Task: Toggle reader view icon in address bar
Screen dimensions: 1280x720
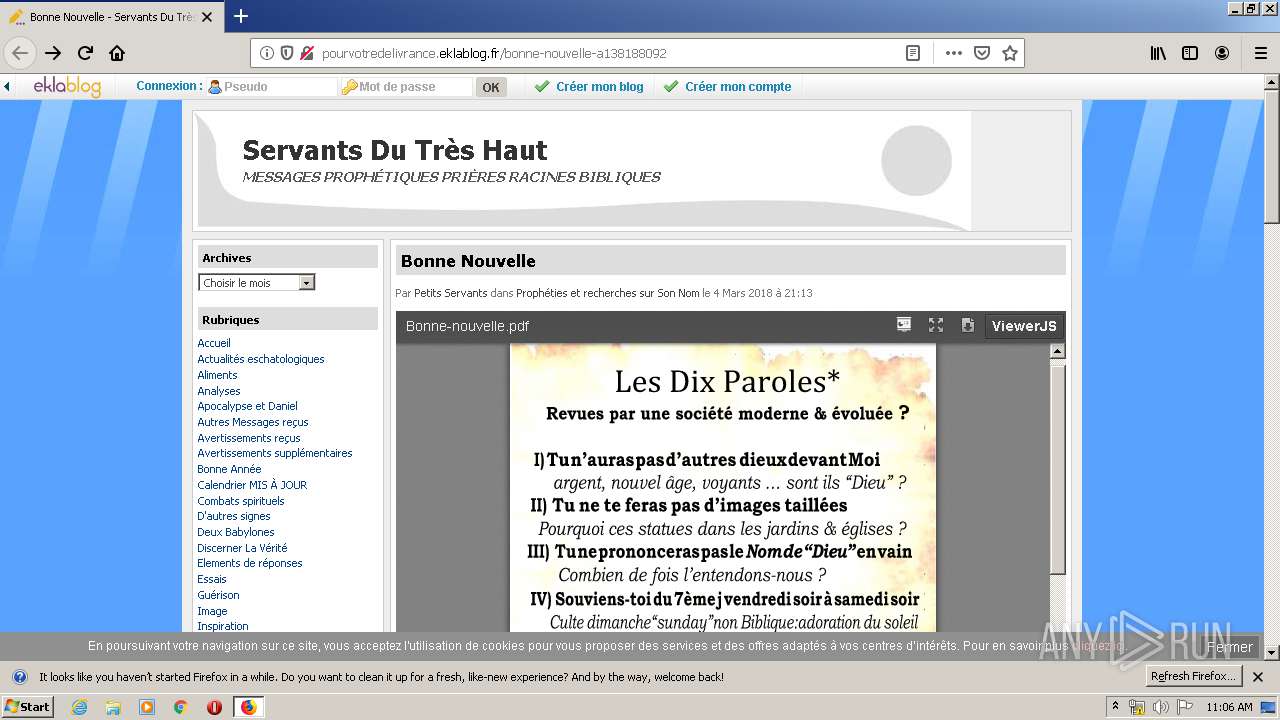Action: pyautogui.click(x=913, y=53)
